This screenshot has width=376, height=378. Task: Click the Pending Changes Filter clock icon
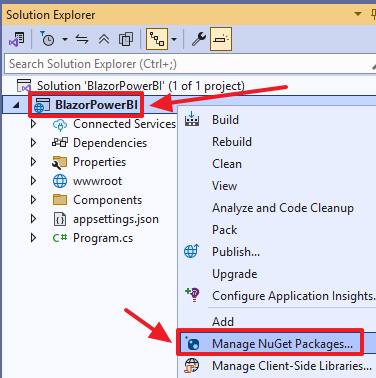click(47, 39)
